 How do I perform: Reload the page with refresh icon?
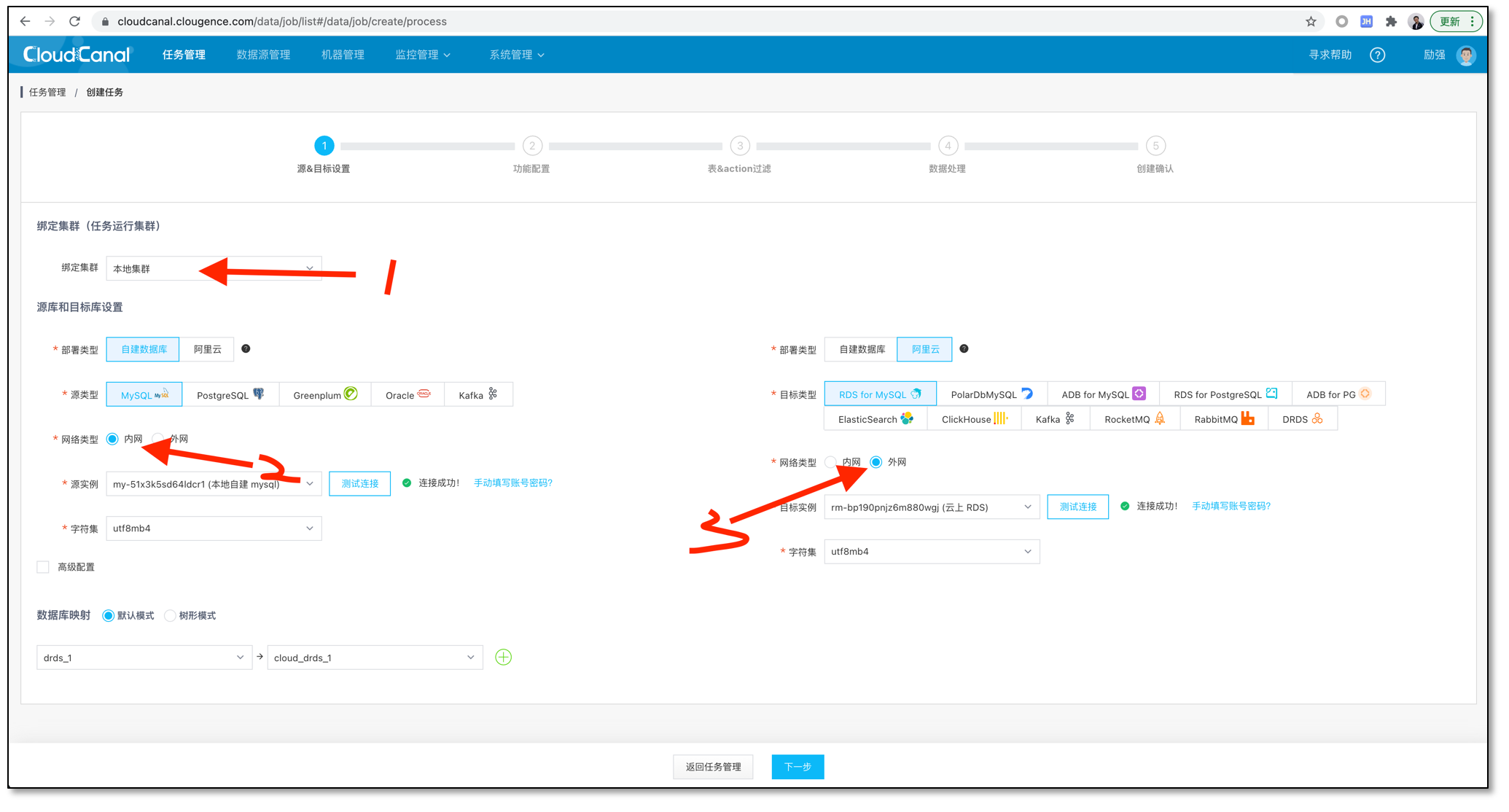pos(74,22)
